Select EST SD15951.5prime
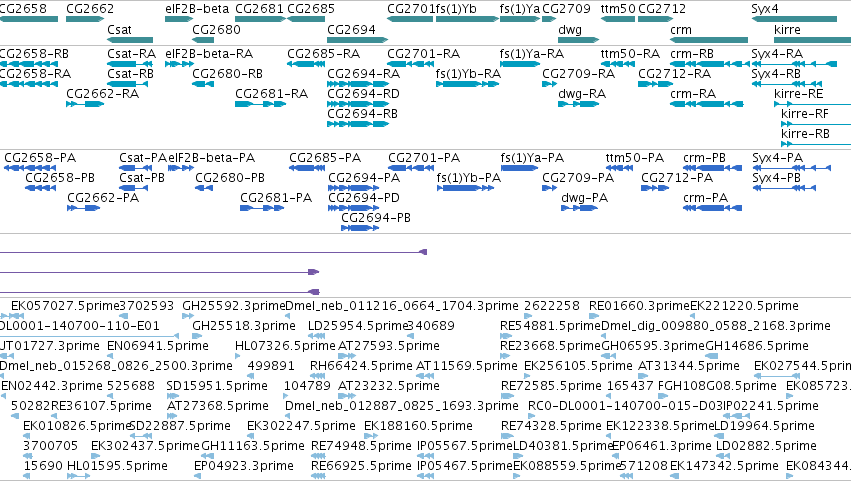Image resolution: width=851 pixels, height=481 pixels. [172, 396]
